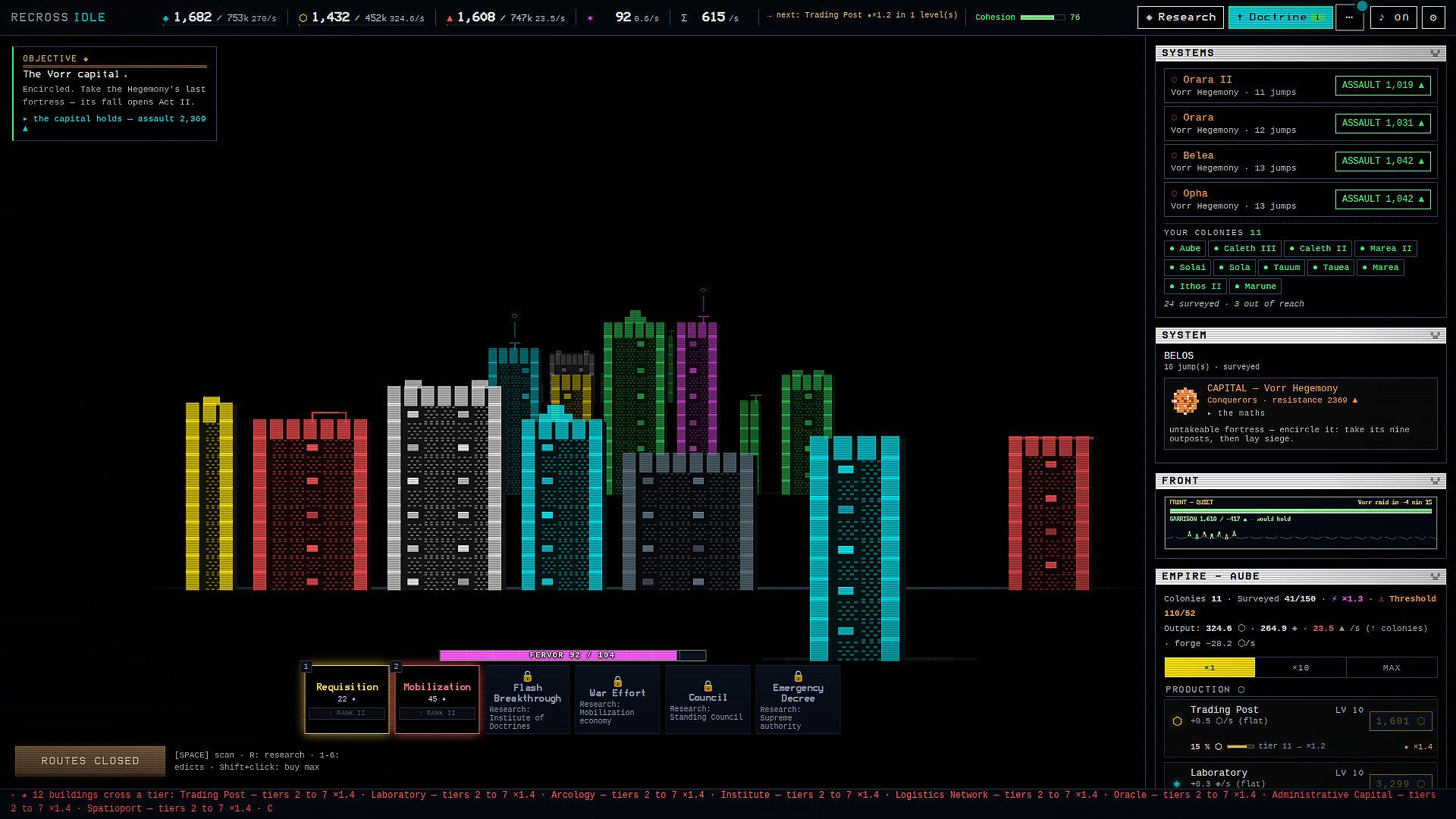Collapse the Systems panel
The height and width of the screenshot is (819, 1456).
(1435, 53)
